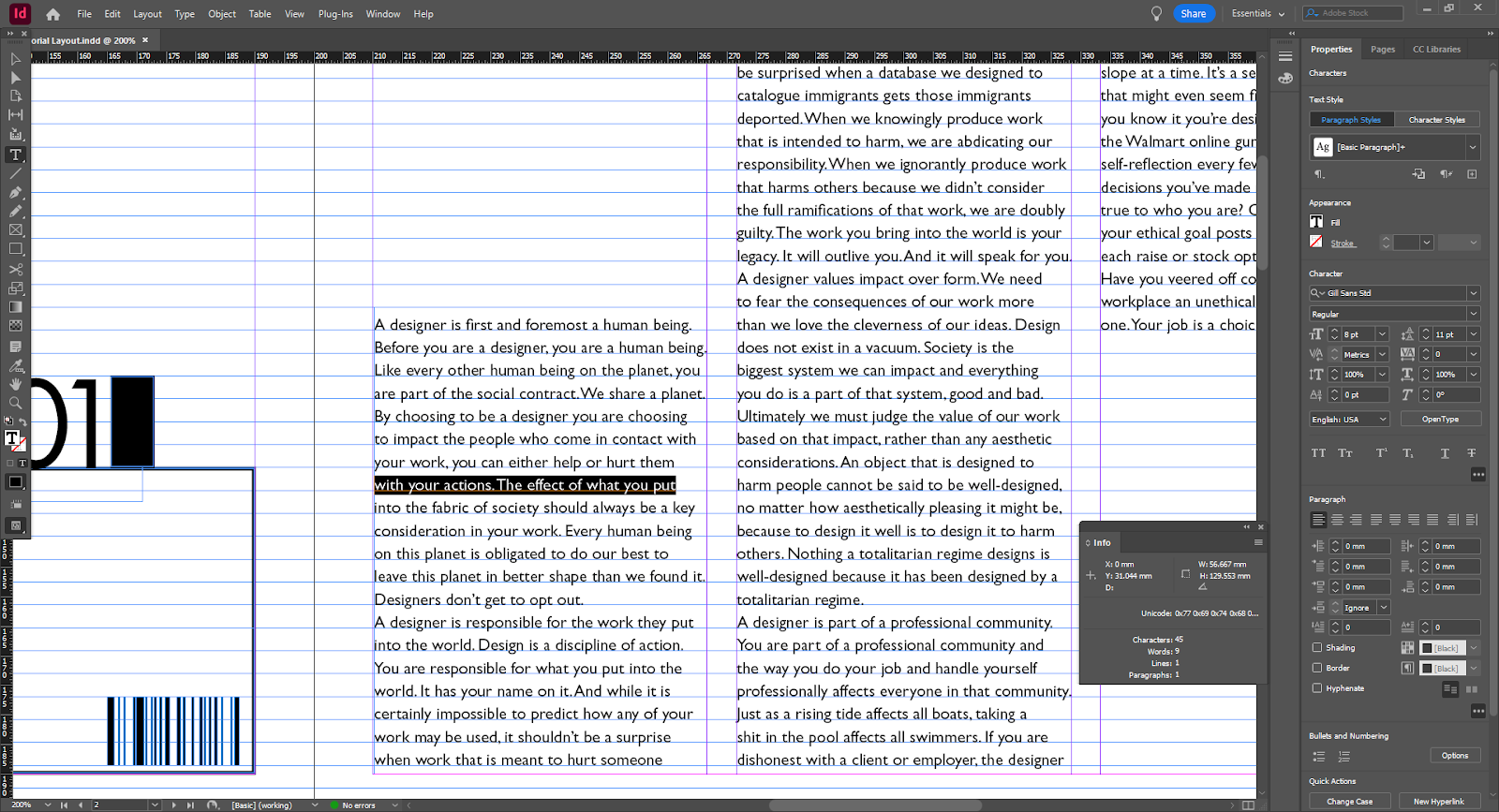The width and height of the screenshot is (1499, 812).
Task: Open the Regular font style dropdown
Action: pos(1473,314)
